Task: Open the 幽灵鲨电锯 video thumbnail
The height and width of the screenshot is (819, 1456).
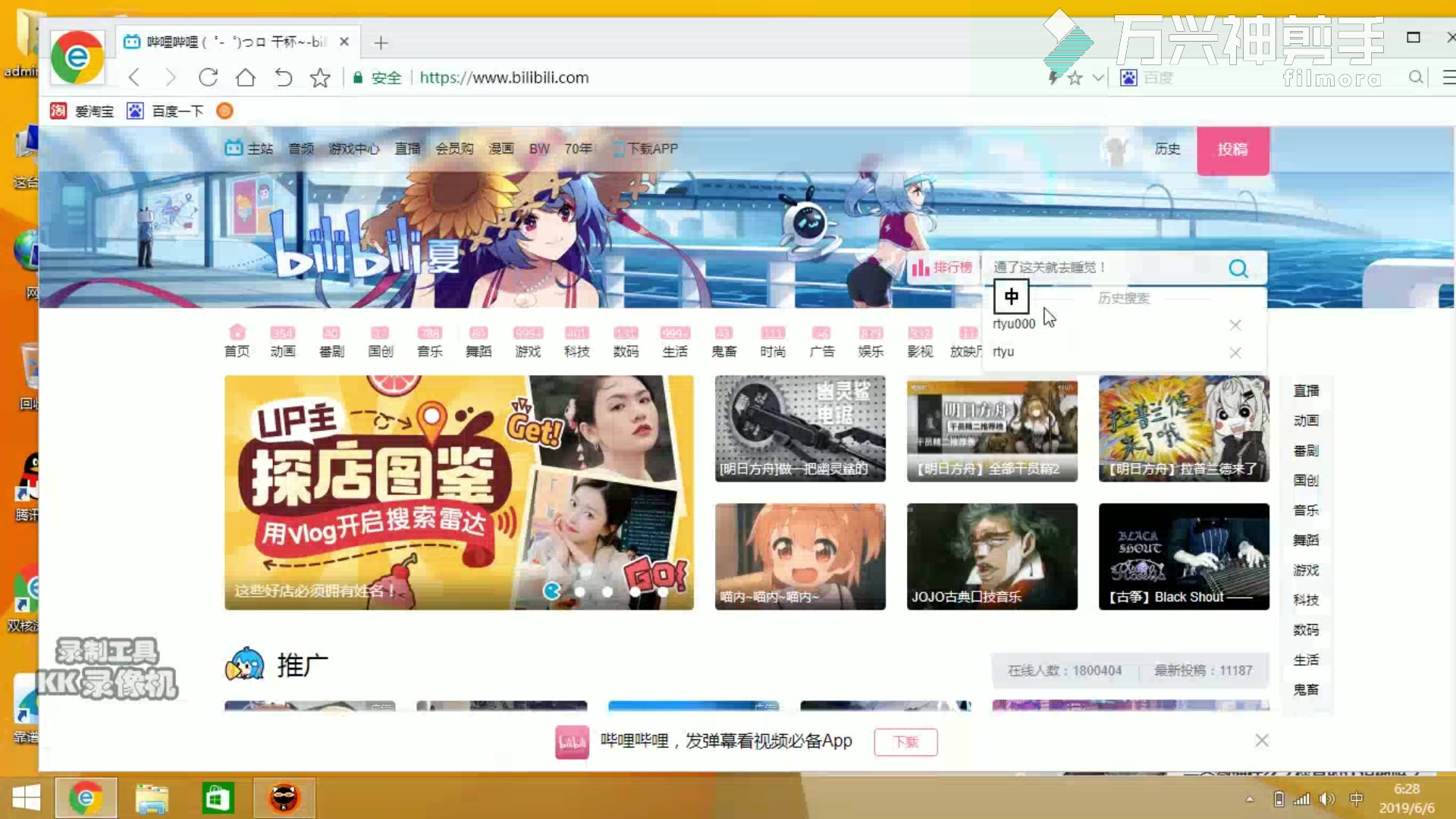Action: 800,428
